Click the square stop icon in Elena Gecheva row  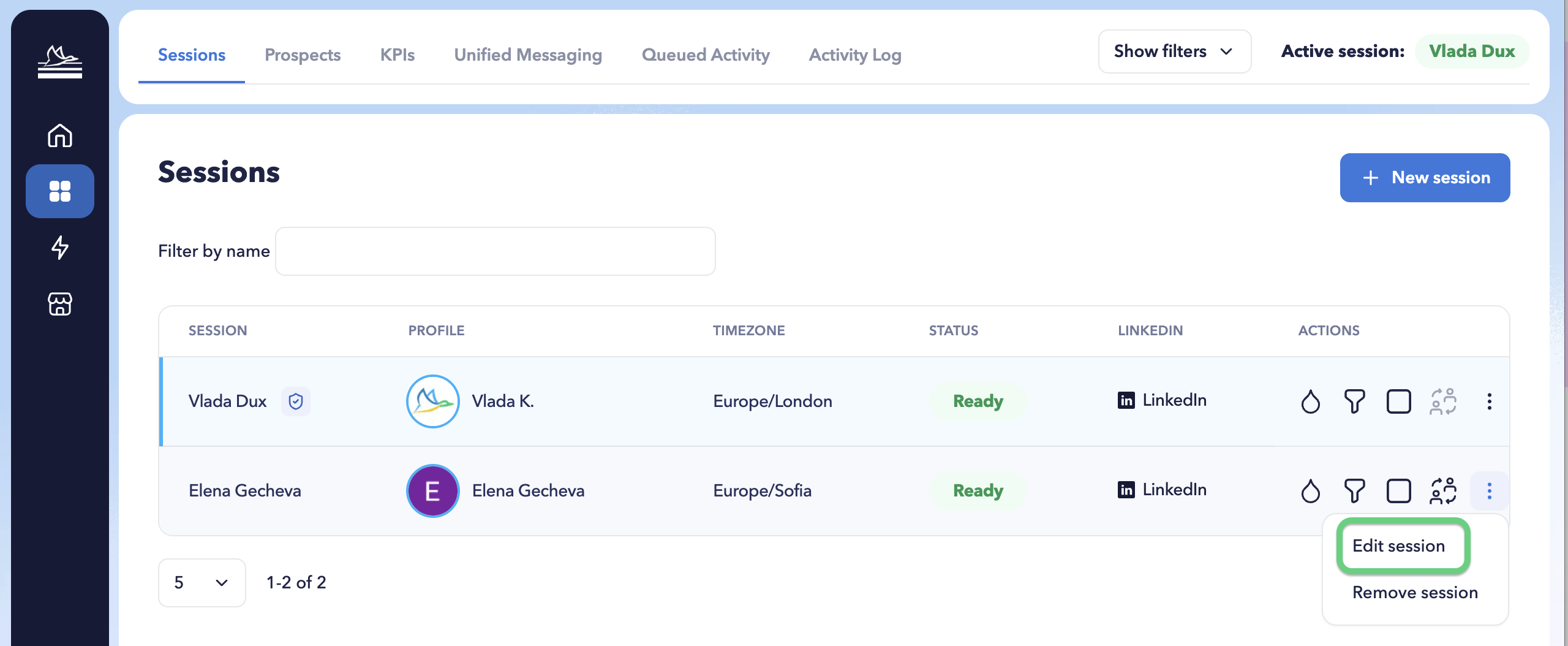pyautogui.click(x=1398, y=491)
